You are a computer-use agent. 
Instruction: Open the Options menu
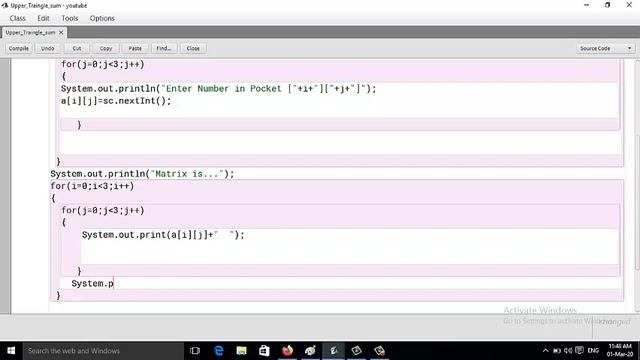coord(102,18)
